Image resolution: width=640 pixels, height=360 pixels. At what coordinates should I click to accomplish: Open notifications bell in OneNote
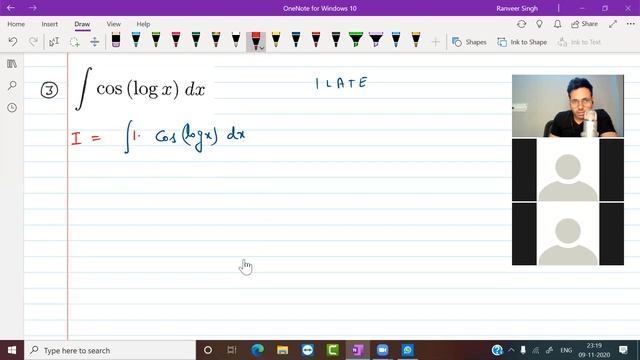point(558,24)
